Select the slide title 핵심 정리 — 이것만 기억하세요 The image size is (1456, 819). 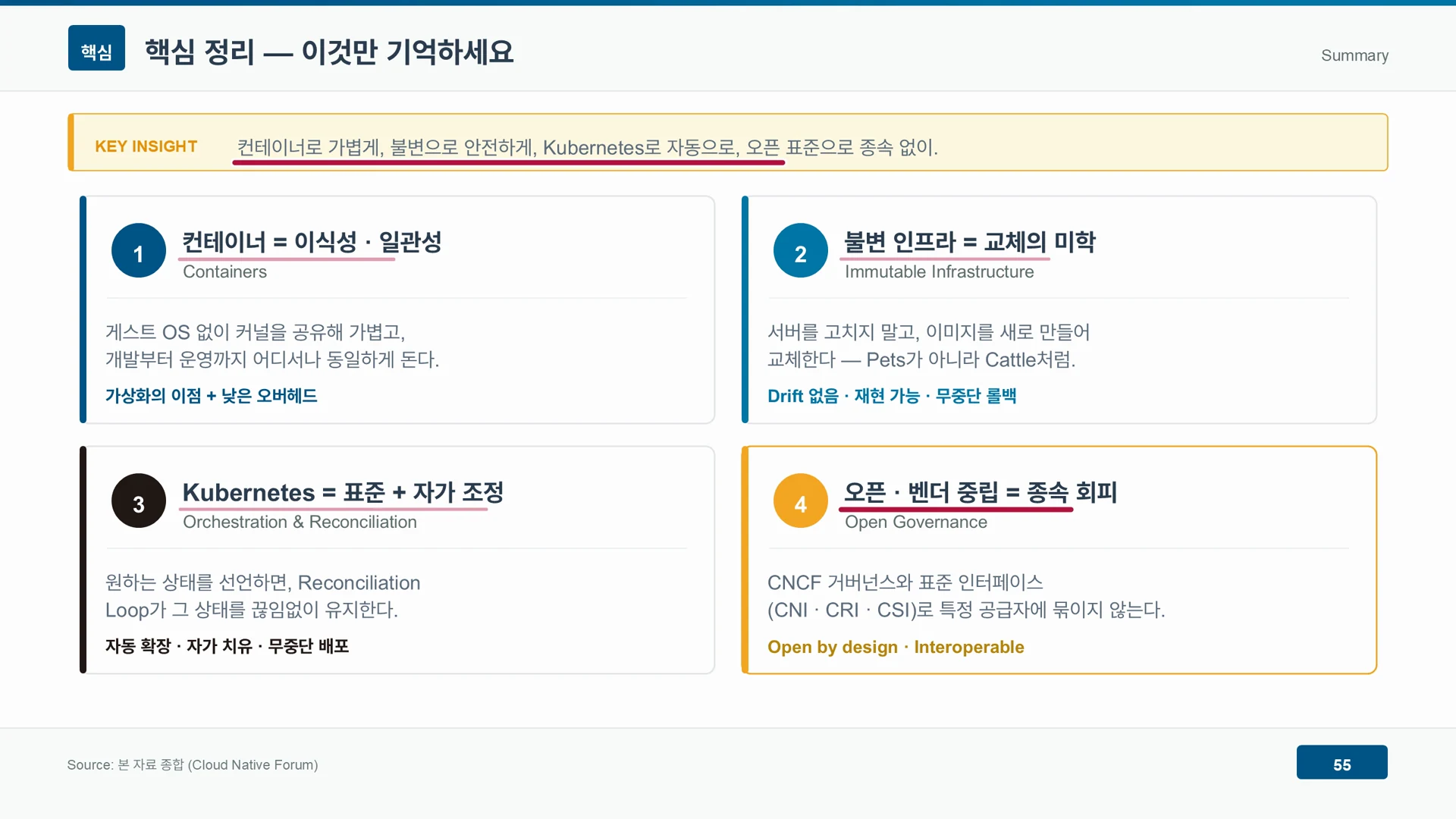(x=329, y=52)
